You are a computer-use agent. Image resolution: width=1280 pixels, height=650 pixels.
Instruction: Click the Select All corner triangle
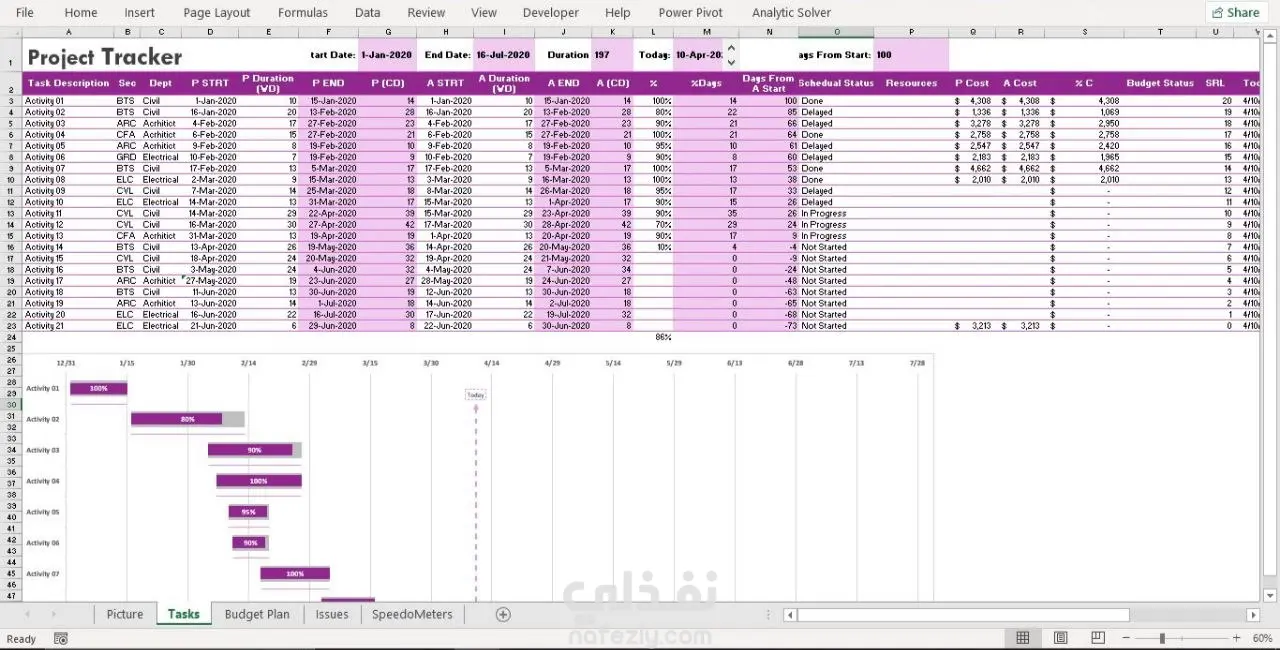coord(11,32)
